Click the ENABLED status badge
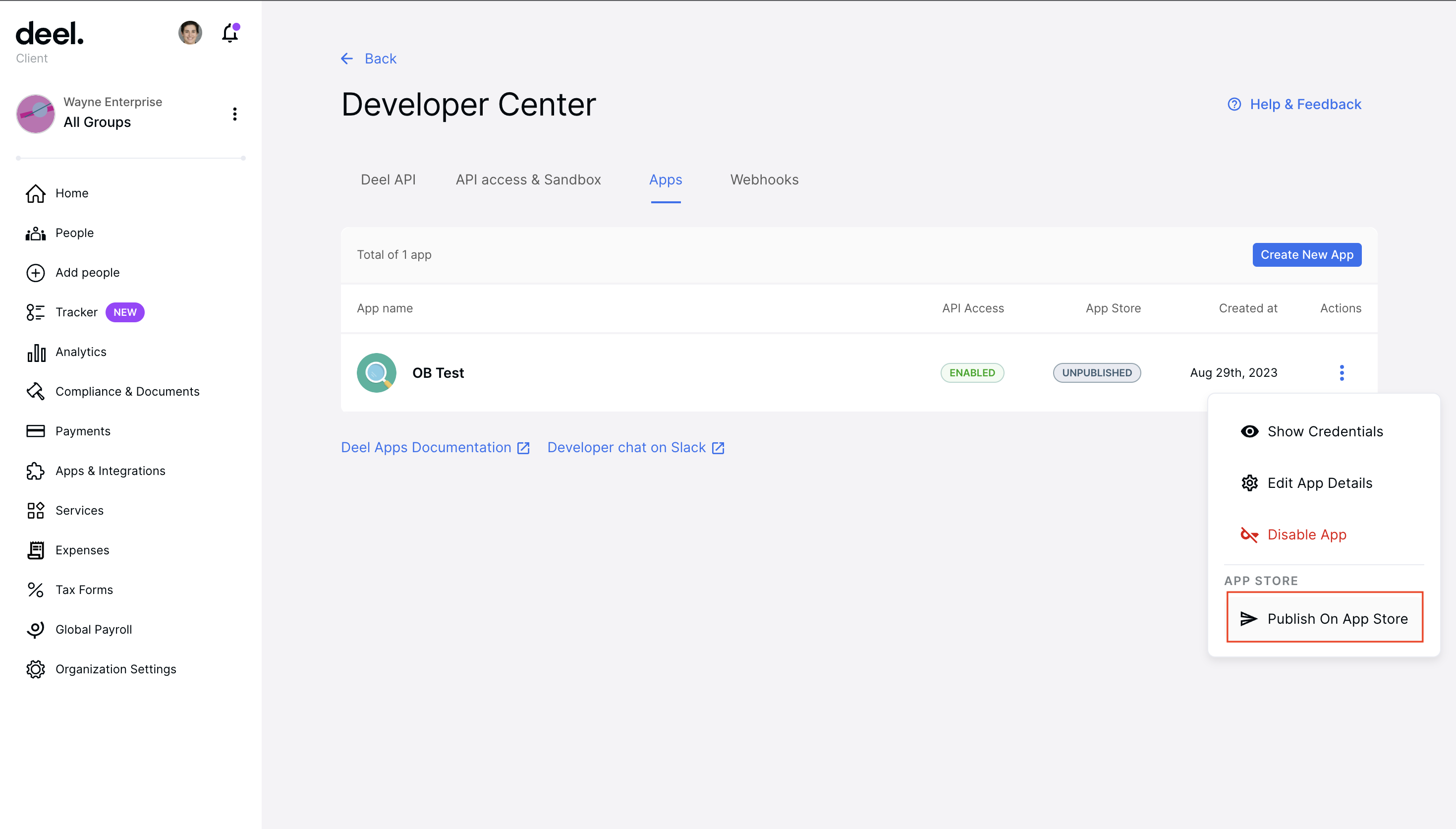Image resolution: width=1456 pixels, height=829 pixels. click(972, 373)
